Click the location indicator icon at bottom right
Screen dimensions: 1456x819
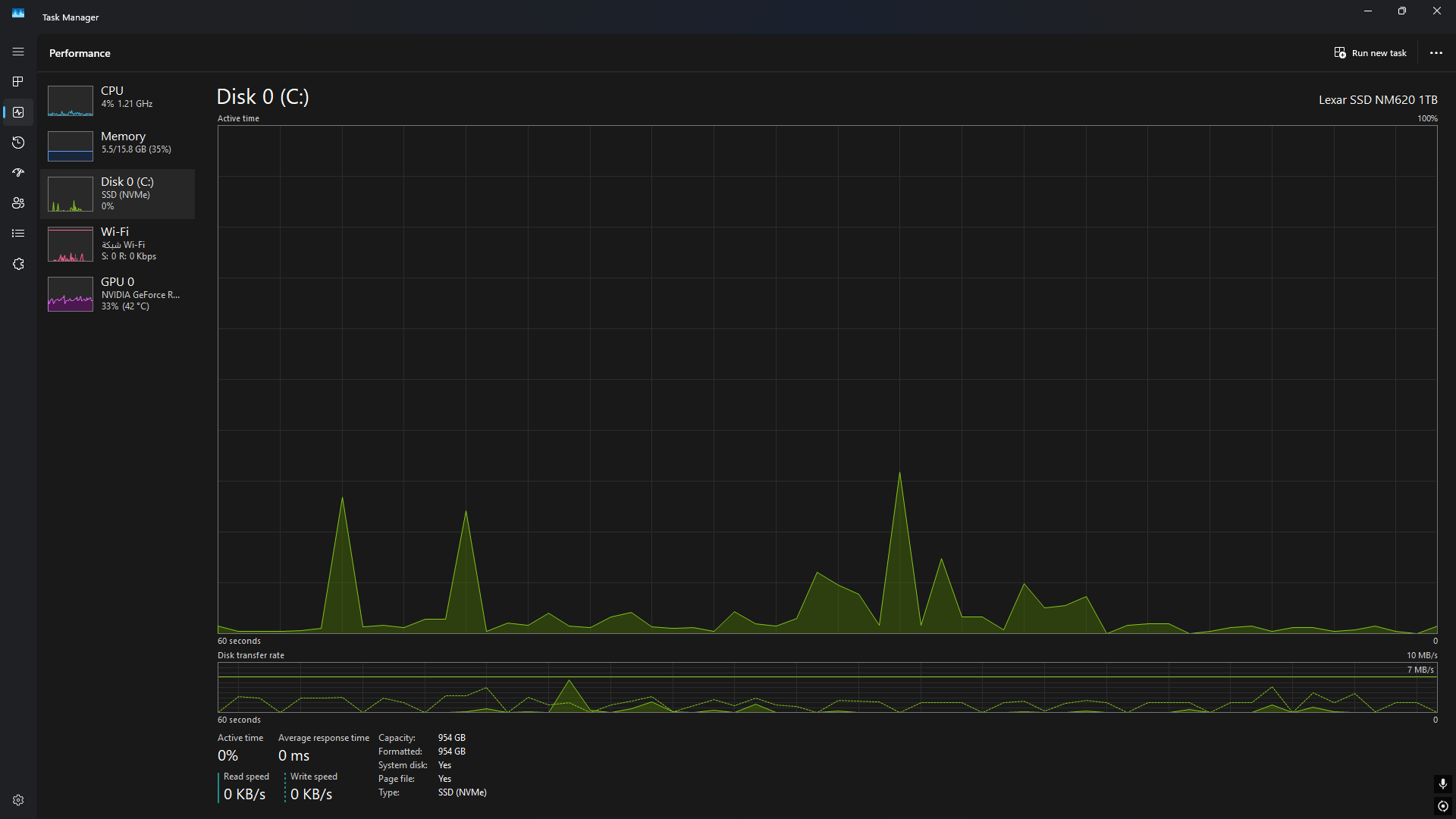[1442, 806]
